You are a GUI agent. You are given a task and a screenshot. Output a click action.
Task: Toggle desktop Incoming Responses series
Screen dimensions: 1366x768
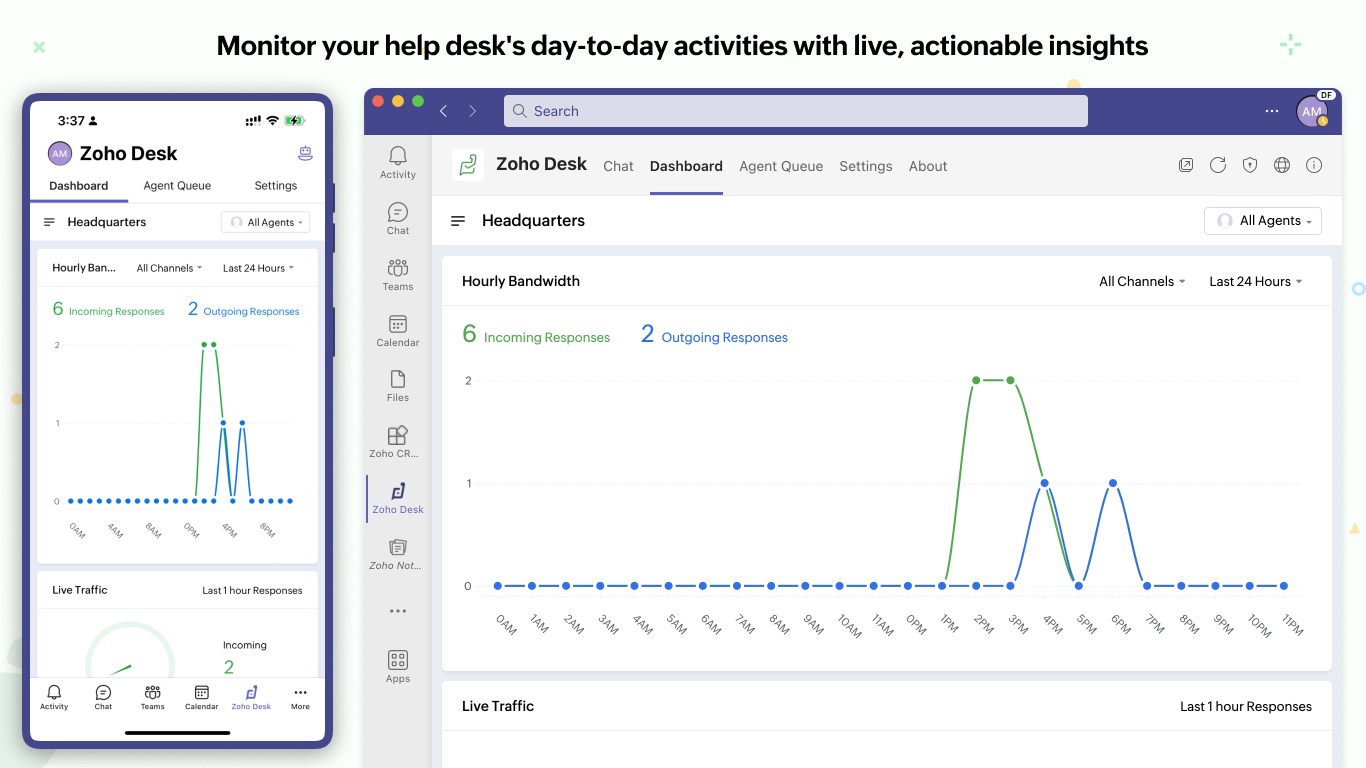536,335
